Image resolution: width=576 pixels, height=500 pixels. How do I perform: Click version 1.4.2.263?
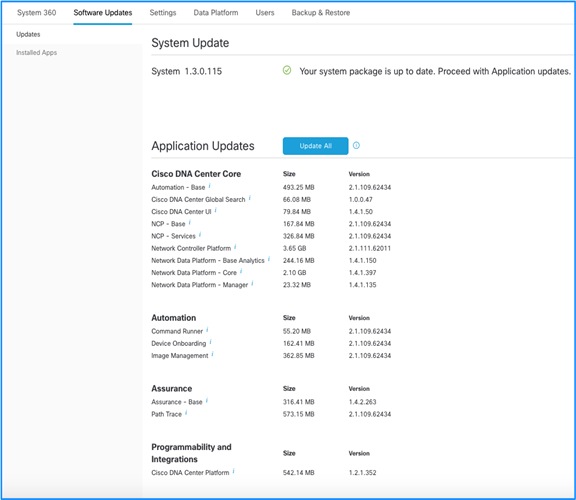coord(362,402)
